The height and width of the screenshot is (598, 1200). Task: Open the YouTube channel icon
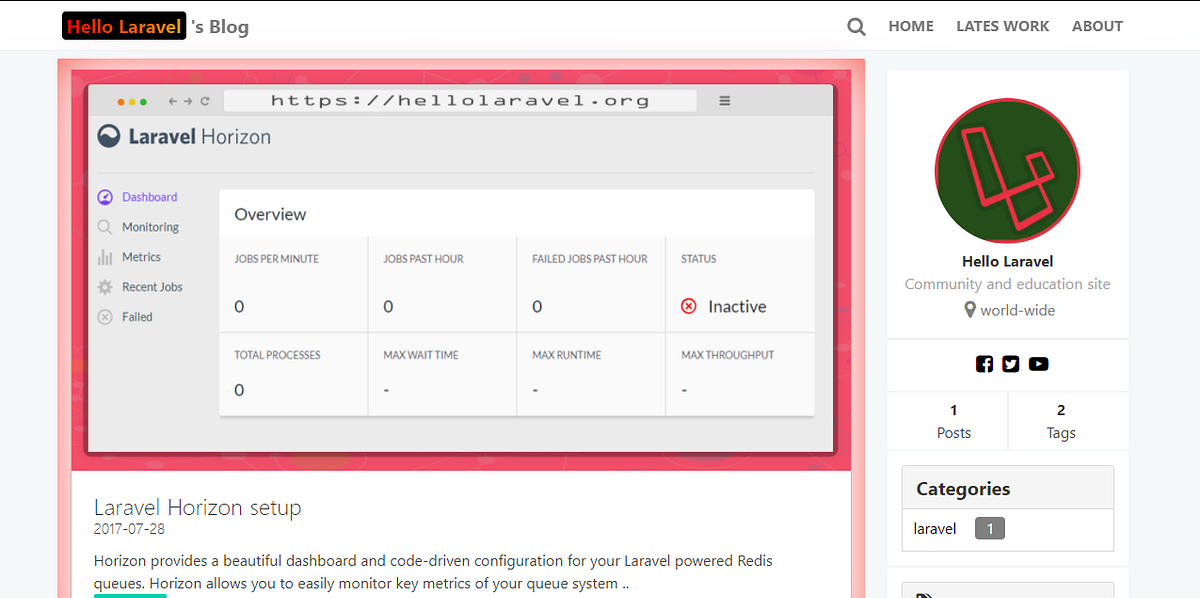click(x=1038, y=364)
